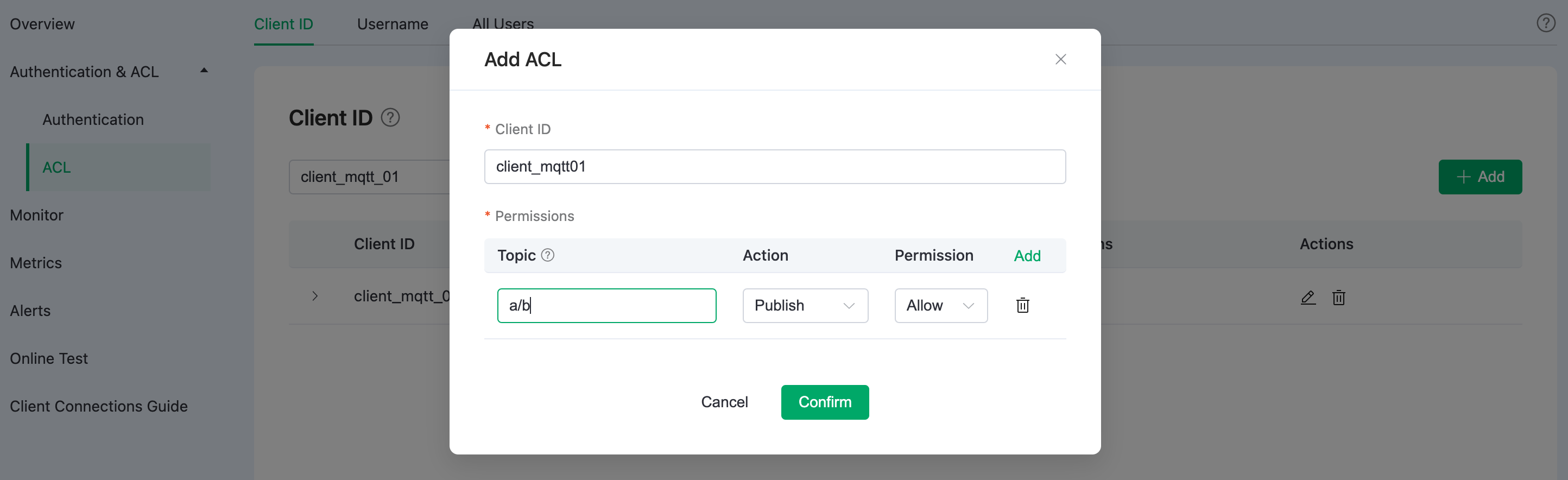Close the Add ACL dialog
Screen dimensions: 1568x480
coord(1060,59)
